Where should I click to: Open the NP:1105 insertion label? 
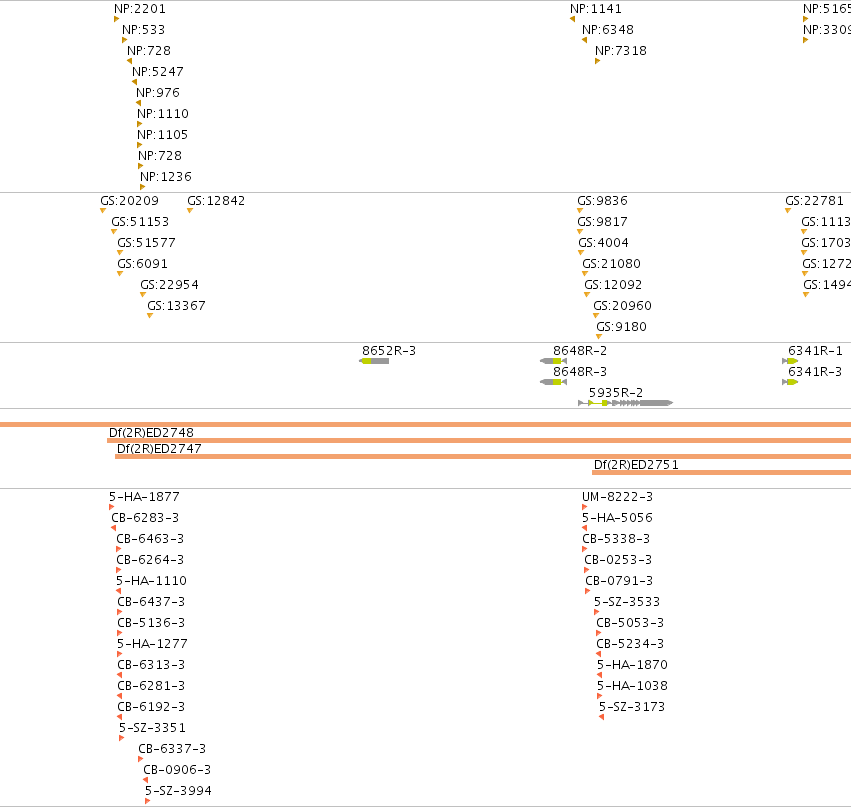[162, 135]
